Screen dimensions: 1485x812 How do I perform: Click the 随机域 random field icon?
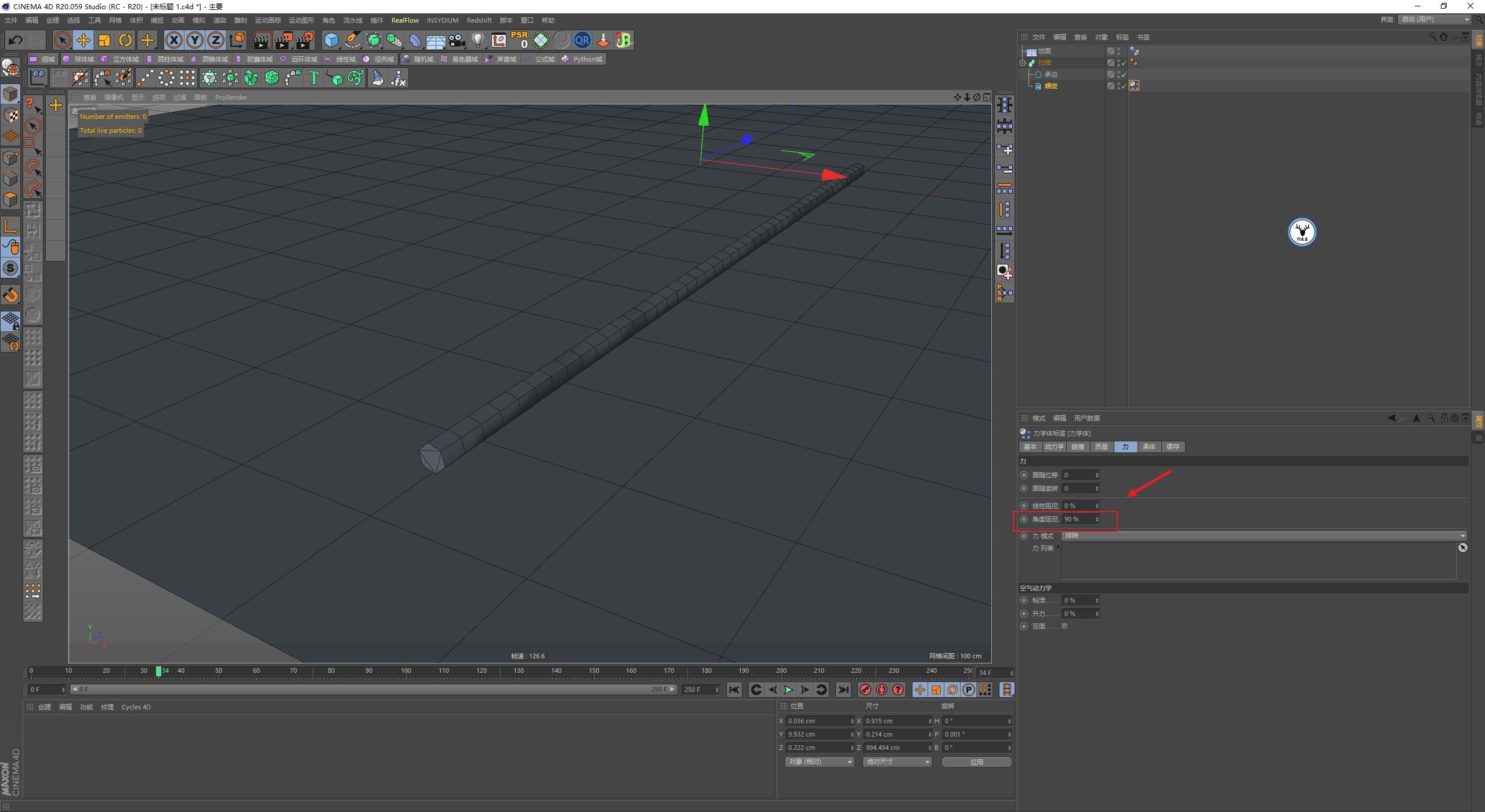407,59
